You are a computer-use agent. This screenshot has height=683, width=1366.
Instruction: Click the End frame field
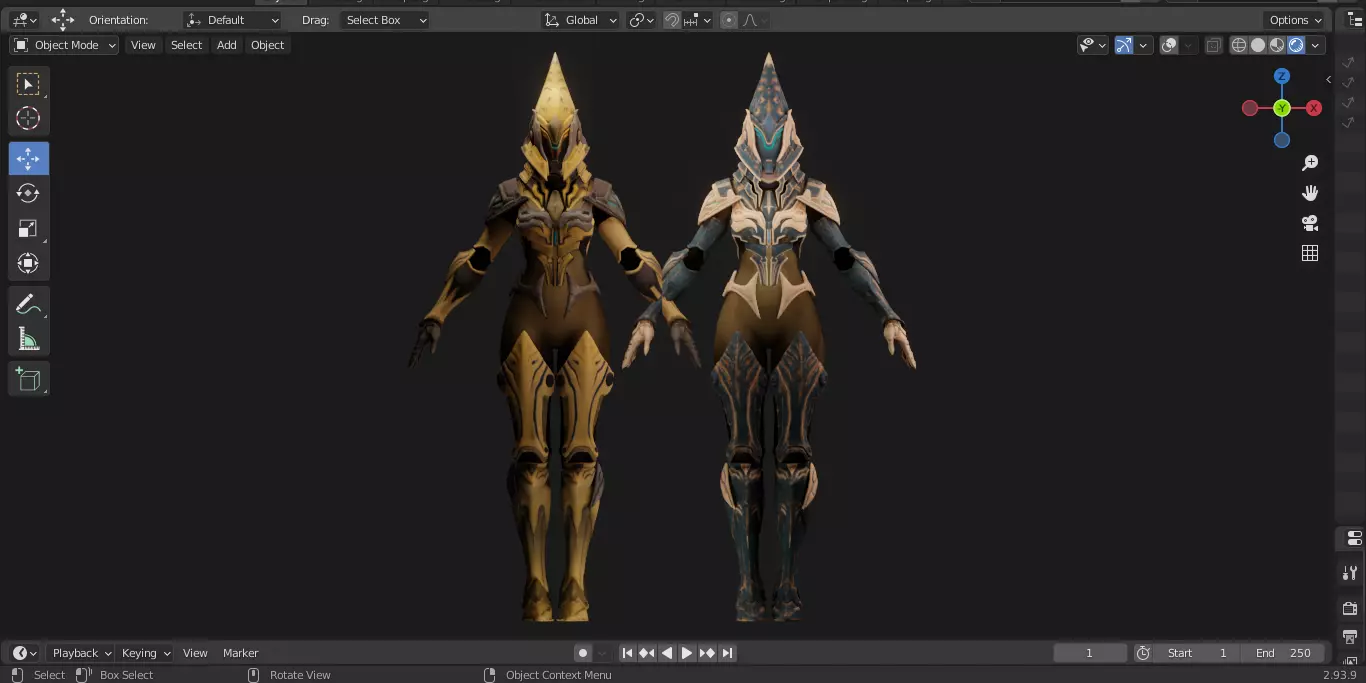(x=1283, y=653)
